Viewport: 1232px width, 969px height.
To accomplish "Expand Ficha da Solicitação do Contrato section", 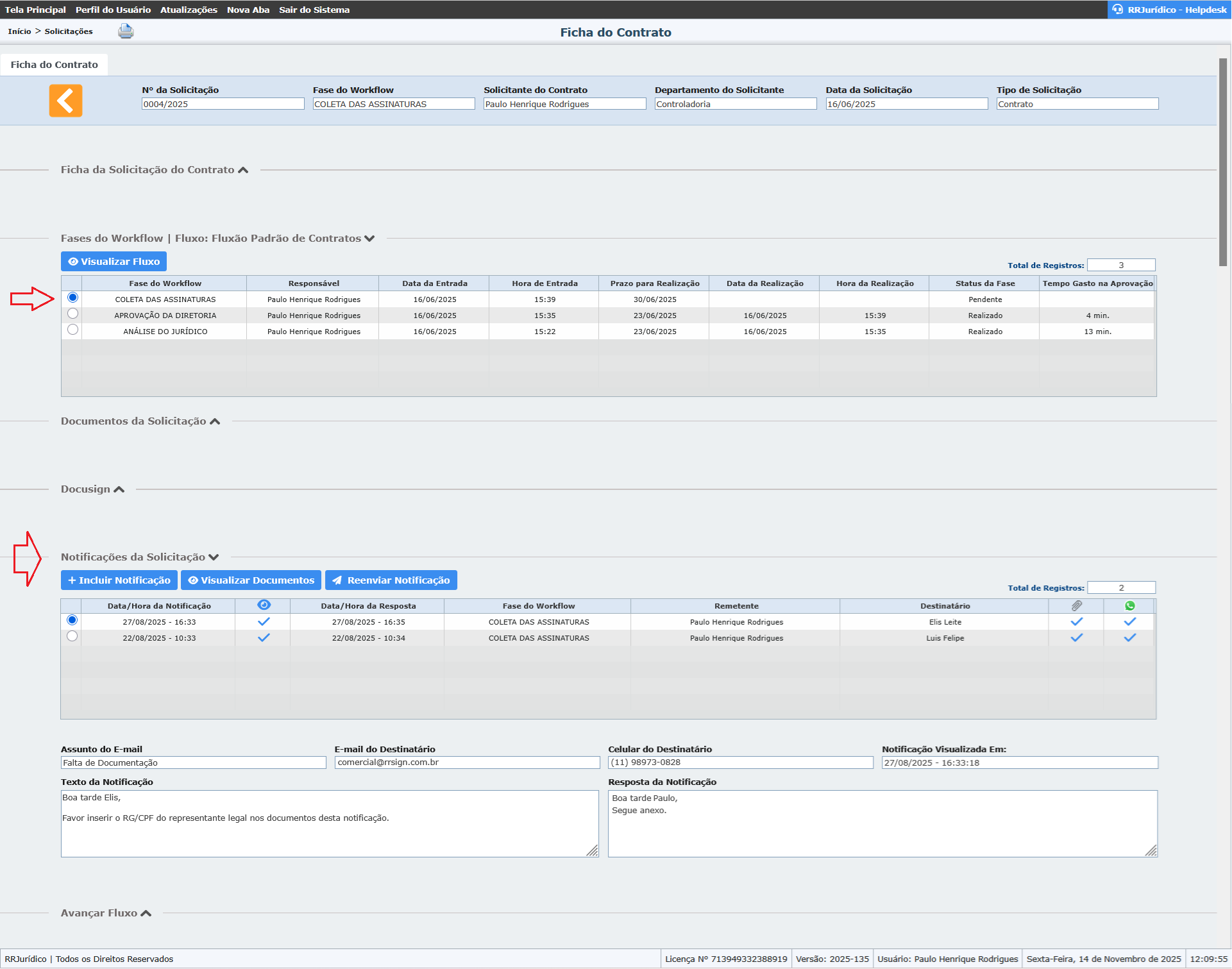I will click(x=243, y=170).
